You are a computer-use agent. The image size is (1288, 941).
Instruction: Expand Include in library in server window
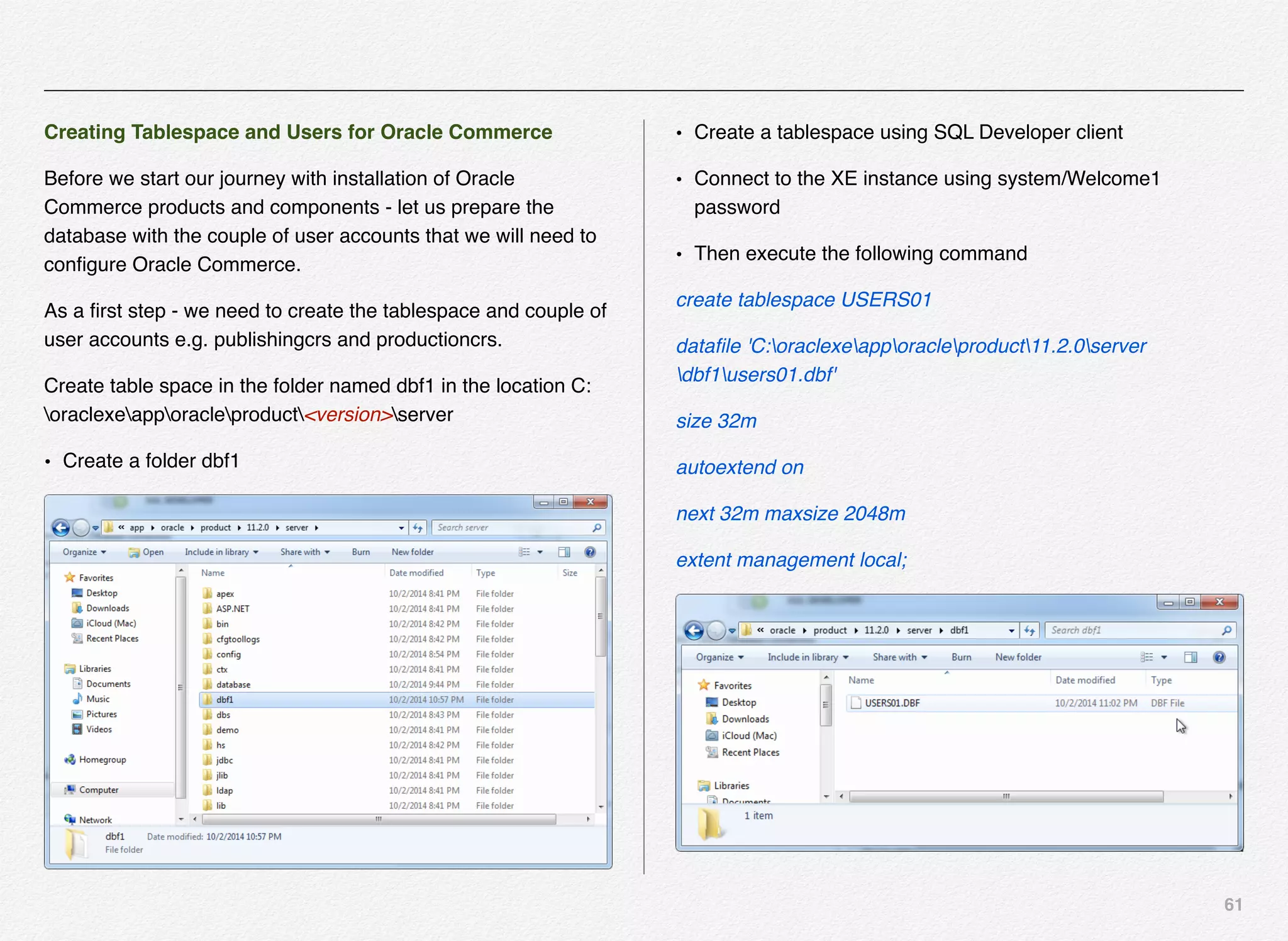(221, 552)
